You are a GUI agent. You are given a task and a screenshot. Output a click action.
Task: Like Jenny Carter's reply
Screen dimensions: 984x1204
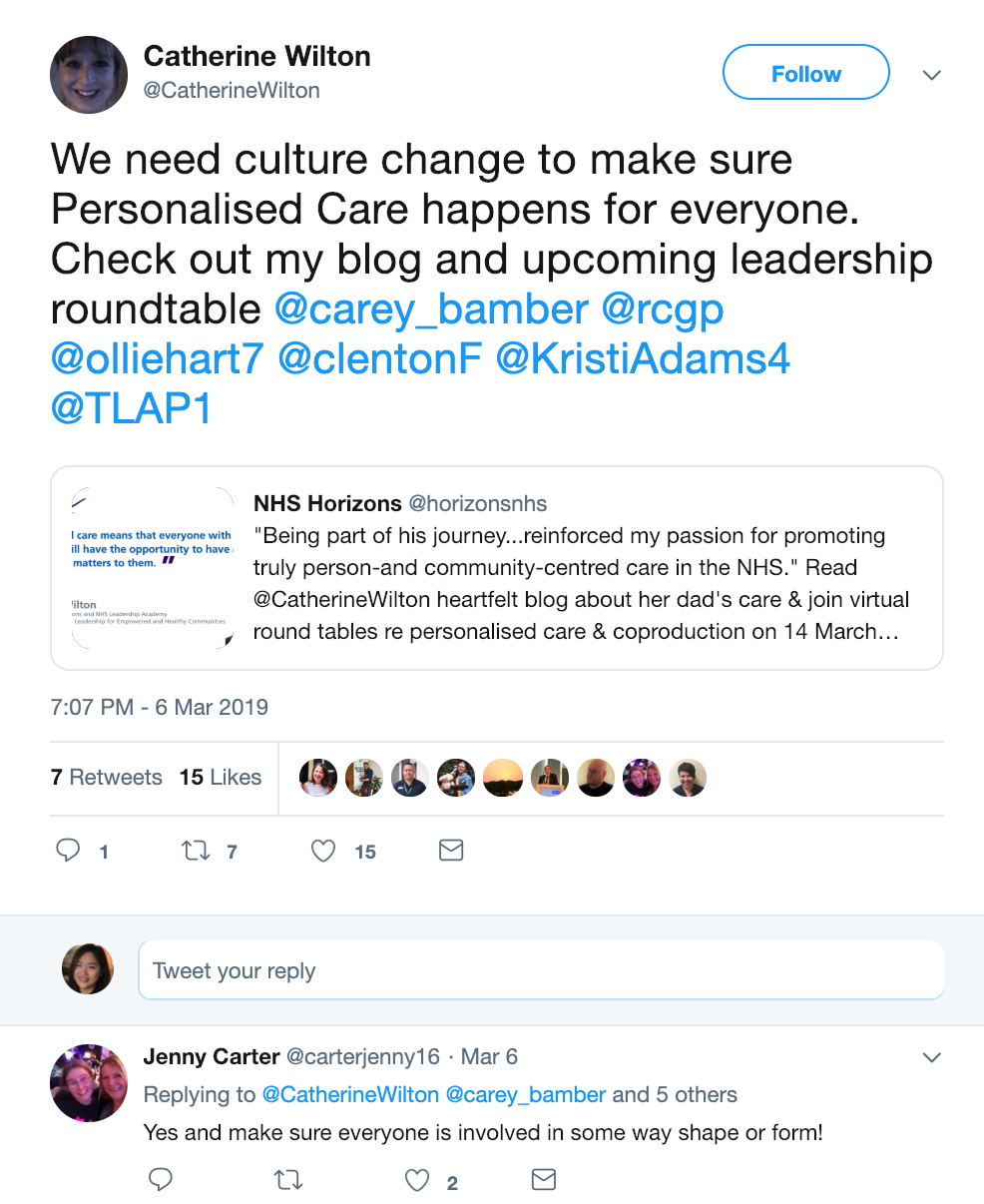click(x=416, y=1180)
